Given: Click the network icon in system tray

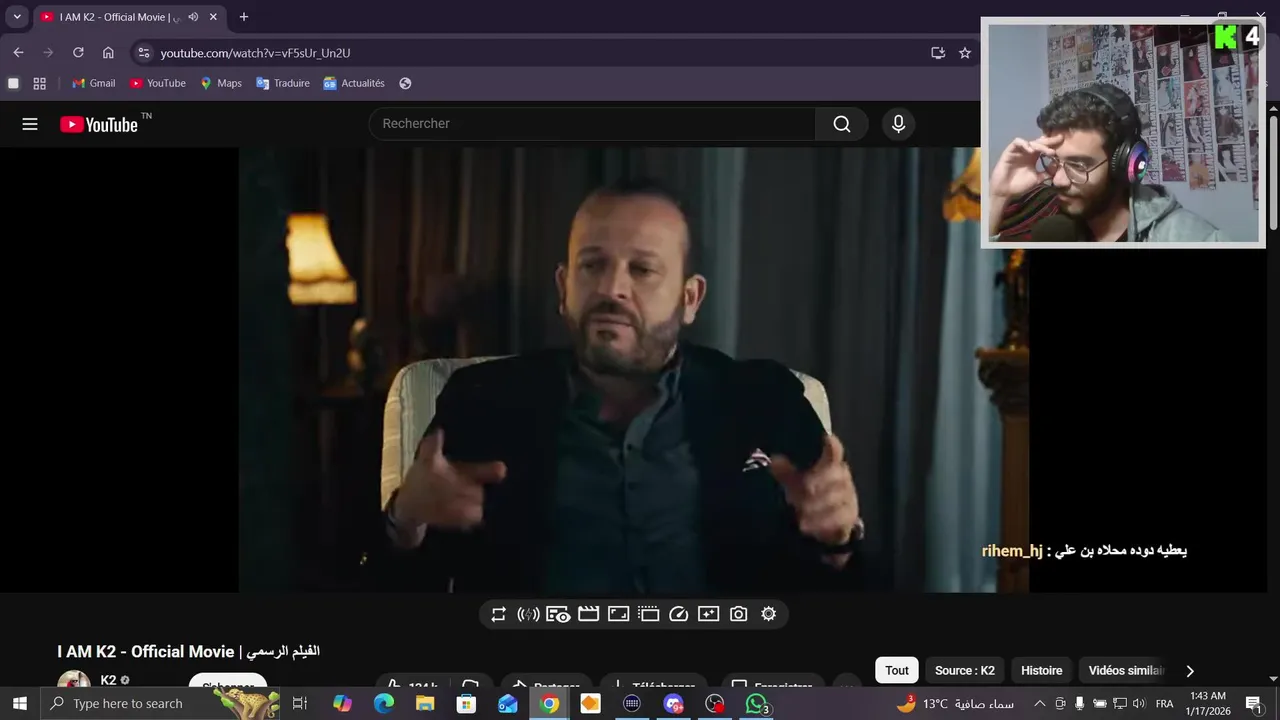Looking at the screenshot, I should point(1120,704).
